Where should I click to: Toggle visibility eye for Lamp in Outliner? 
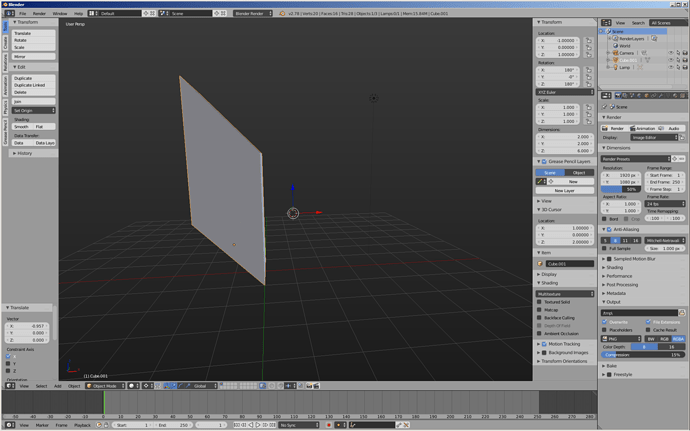tap(671, 67)
